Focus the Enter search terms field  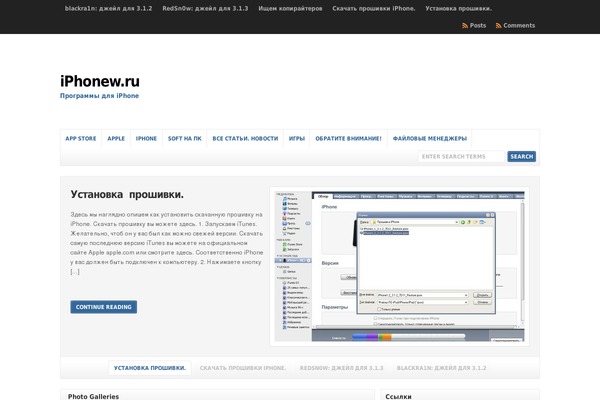pos(461,157)
